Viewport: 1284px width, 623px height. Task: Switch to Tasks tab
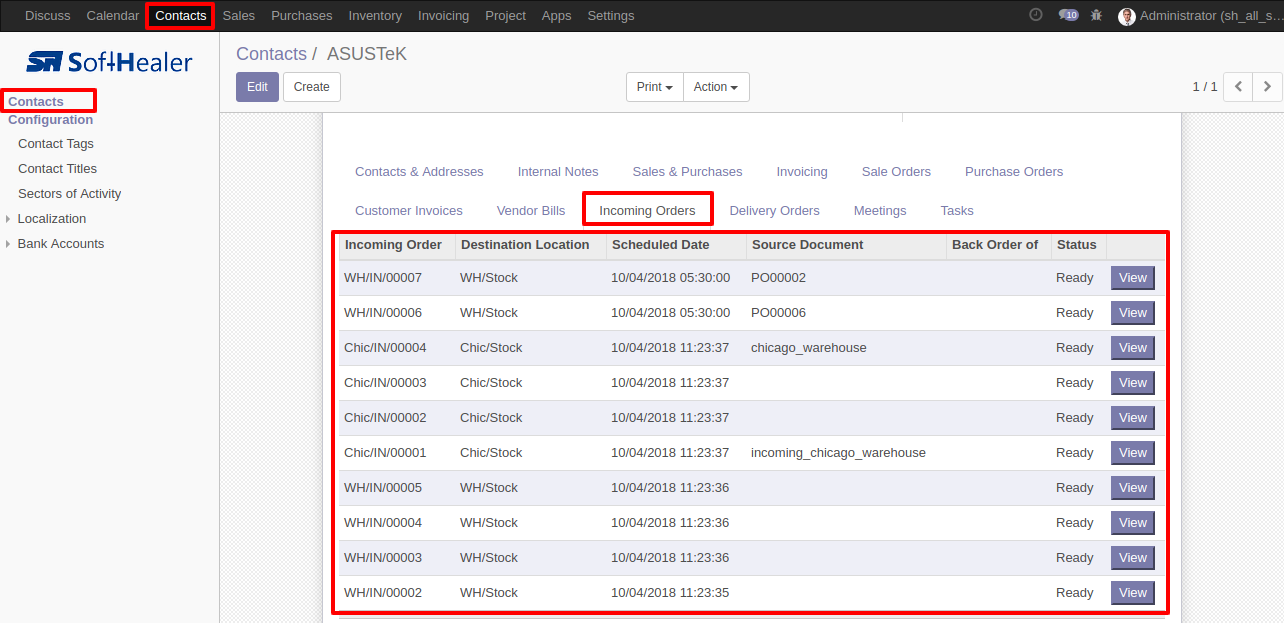957,211
